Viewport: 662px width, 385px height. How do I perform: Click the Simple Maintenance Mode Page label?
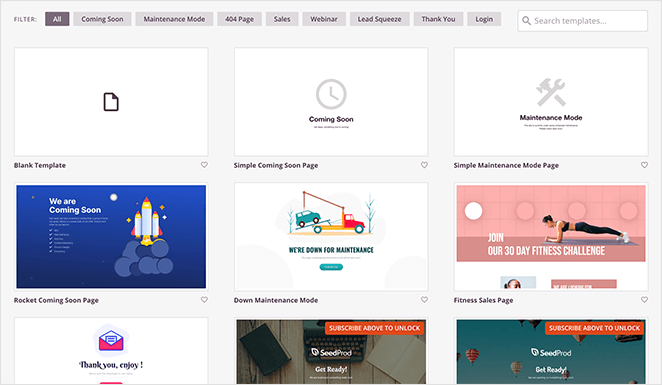tap(506, 165)
